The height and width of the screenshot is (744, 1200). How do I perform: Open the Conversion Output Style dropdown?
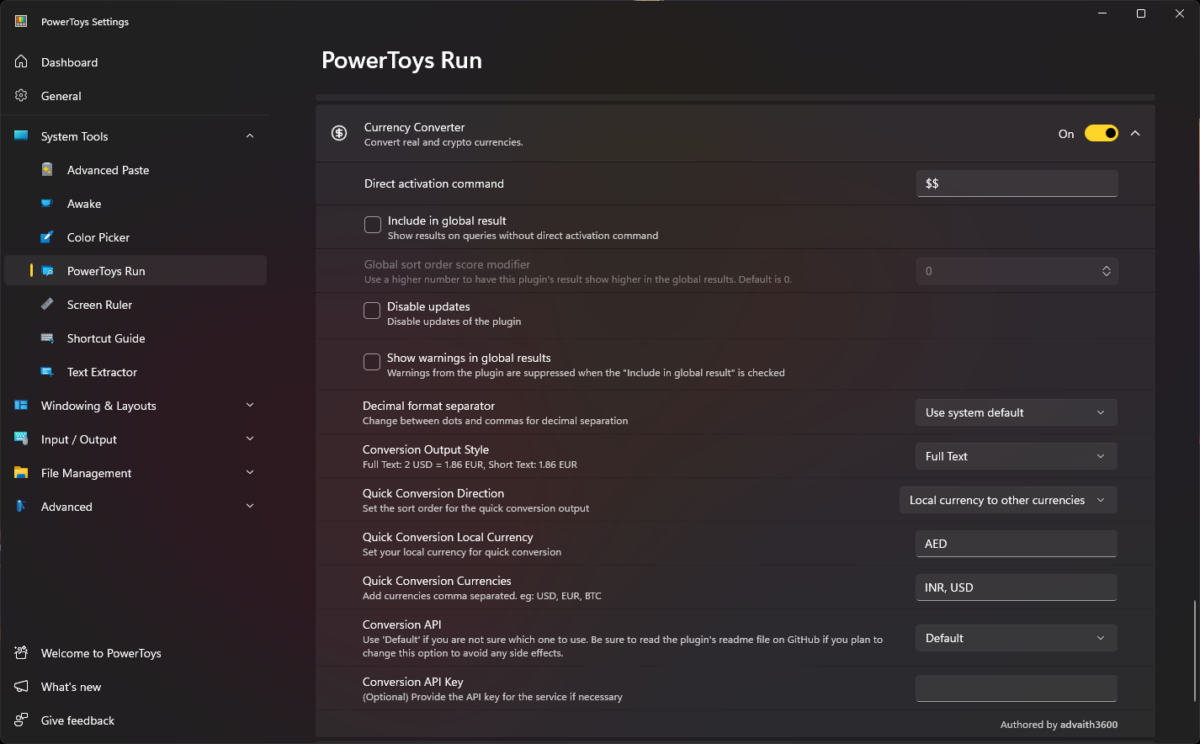point(1016,456)
